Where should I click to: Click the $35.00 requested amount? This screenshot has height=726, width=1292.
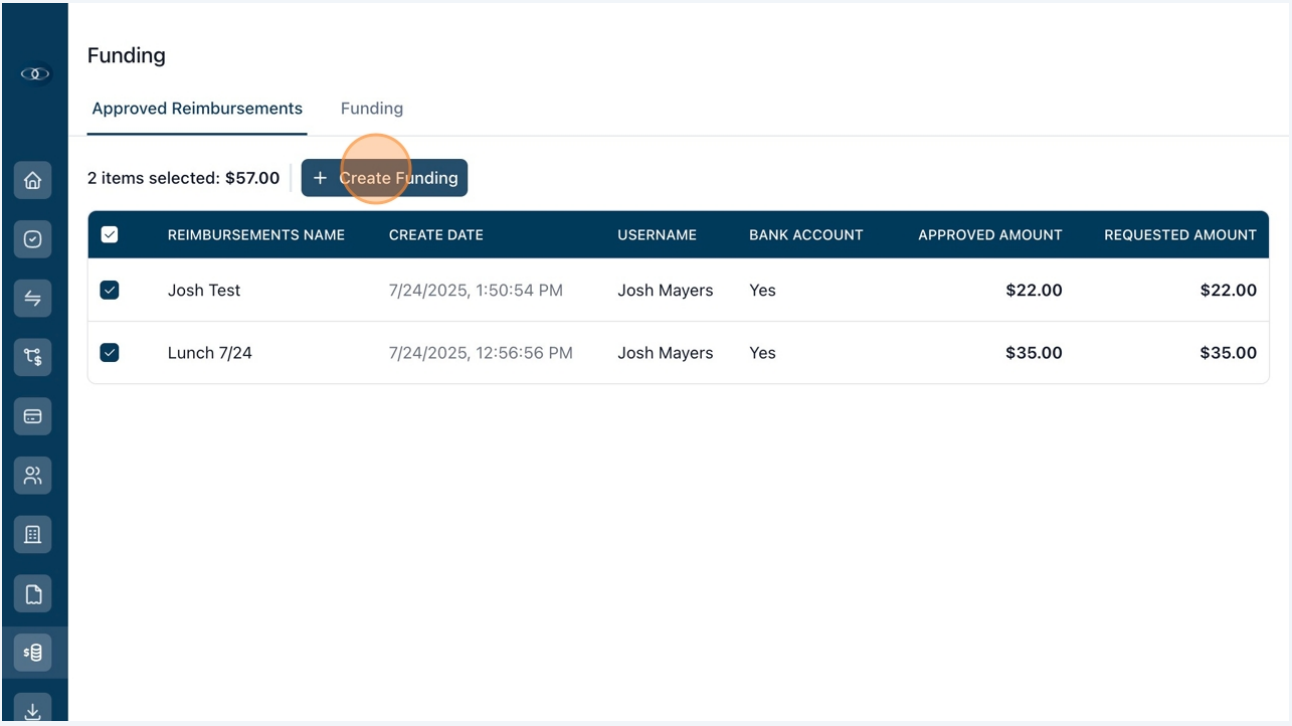click(1228, 352)
